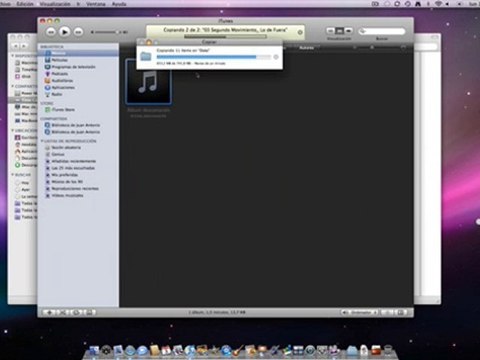Stop the import in iTunes status display
This screenshot has width=480, height=360.
point(300,32)
